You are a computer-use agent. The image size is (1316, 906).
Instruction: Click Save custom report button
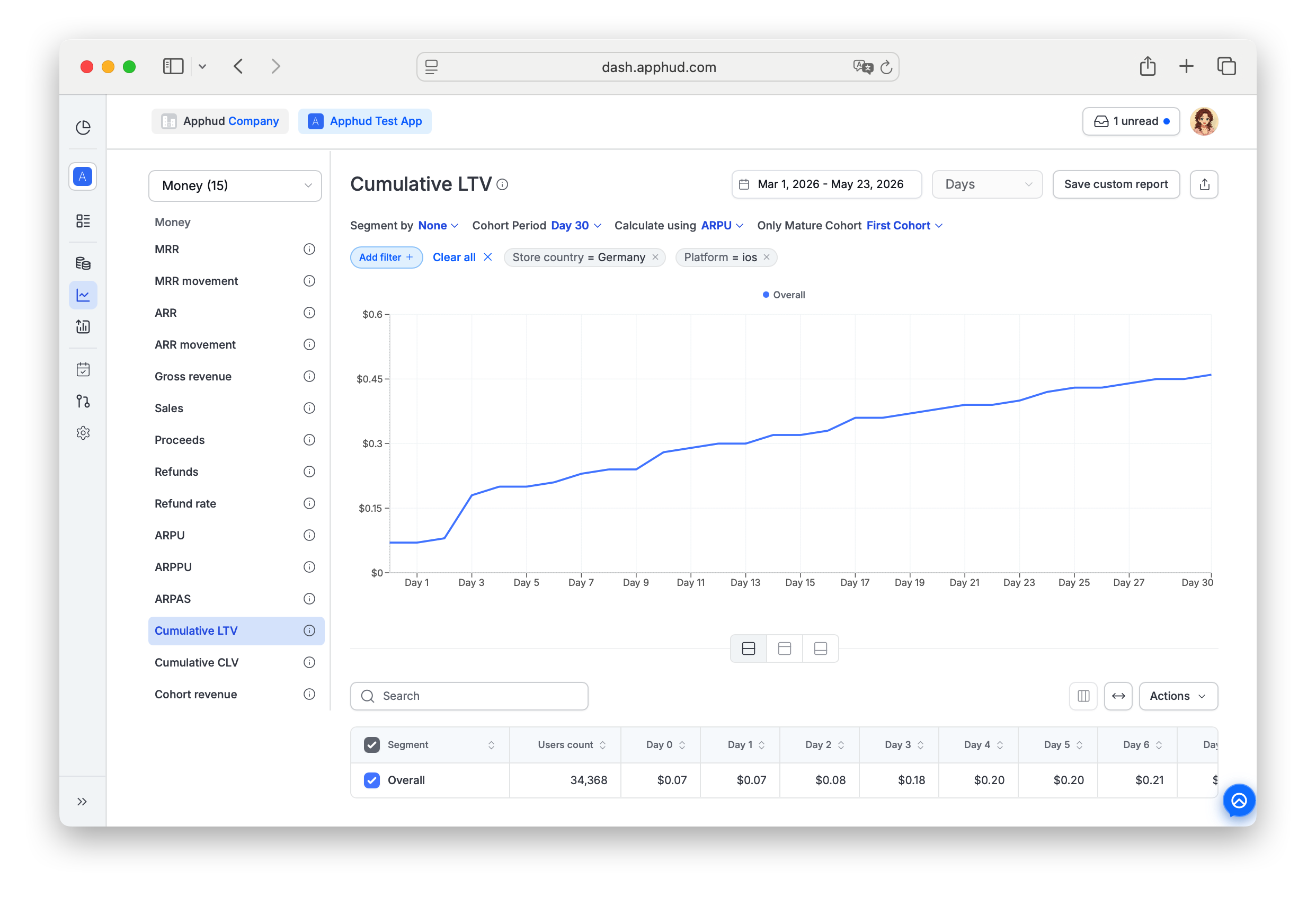pyautogui.click(x=1116, y=184)
